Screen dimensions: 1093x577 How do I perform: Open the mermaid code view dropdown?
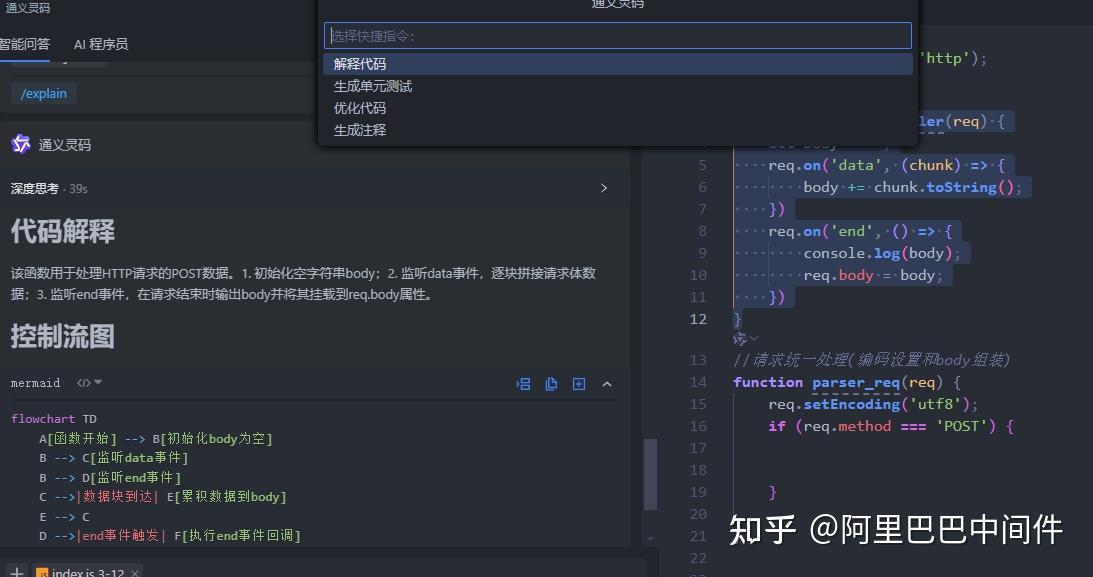(90, 383)
